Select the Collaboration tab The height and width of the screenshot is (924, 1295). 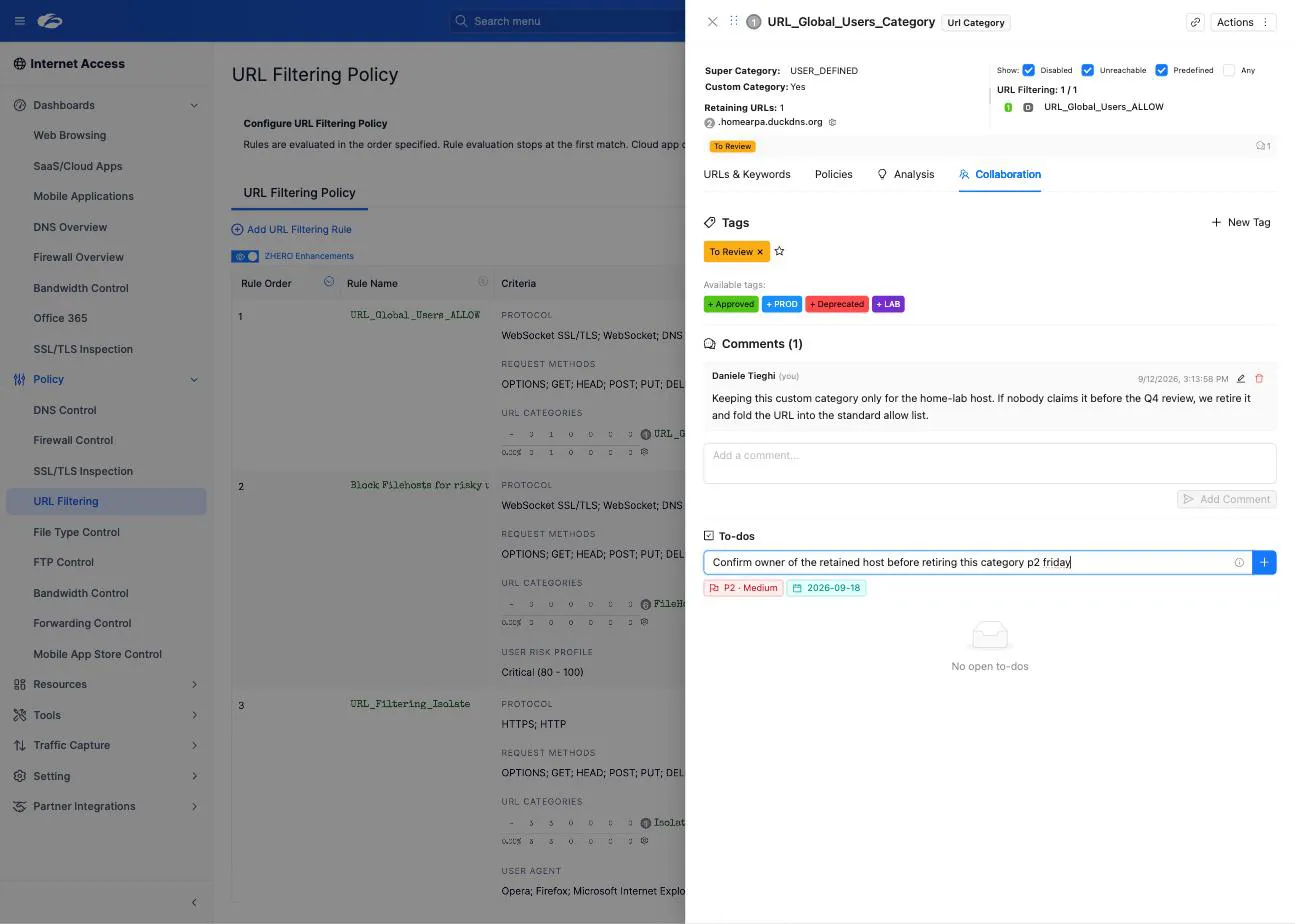pos(999,174)
